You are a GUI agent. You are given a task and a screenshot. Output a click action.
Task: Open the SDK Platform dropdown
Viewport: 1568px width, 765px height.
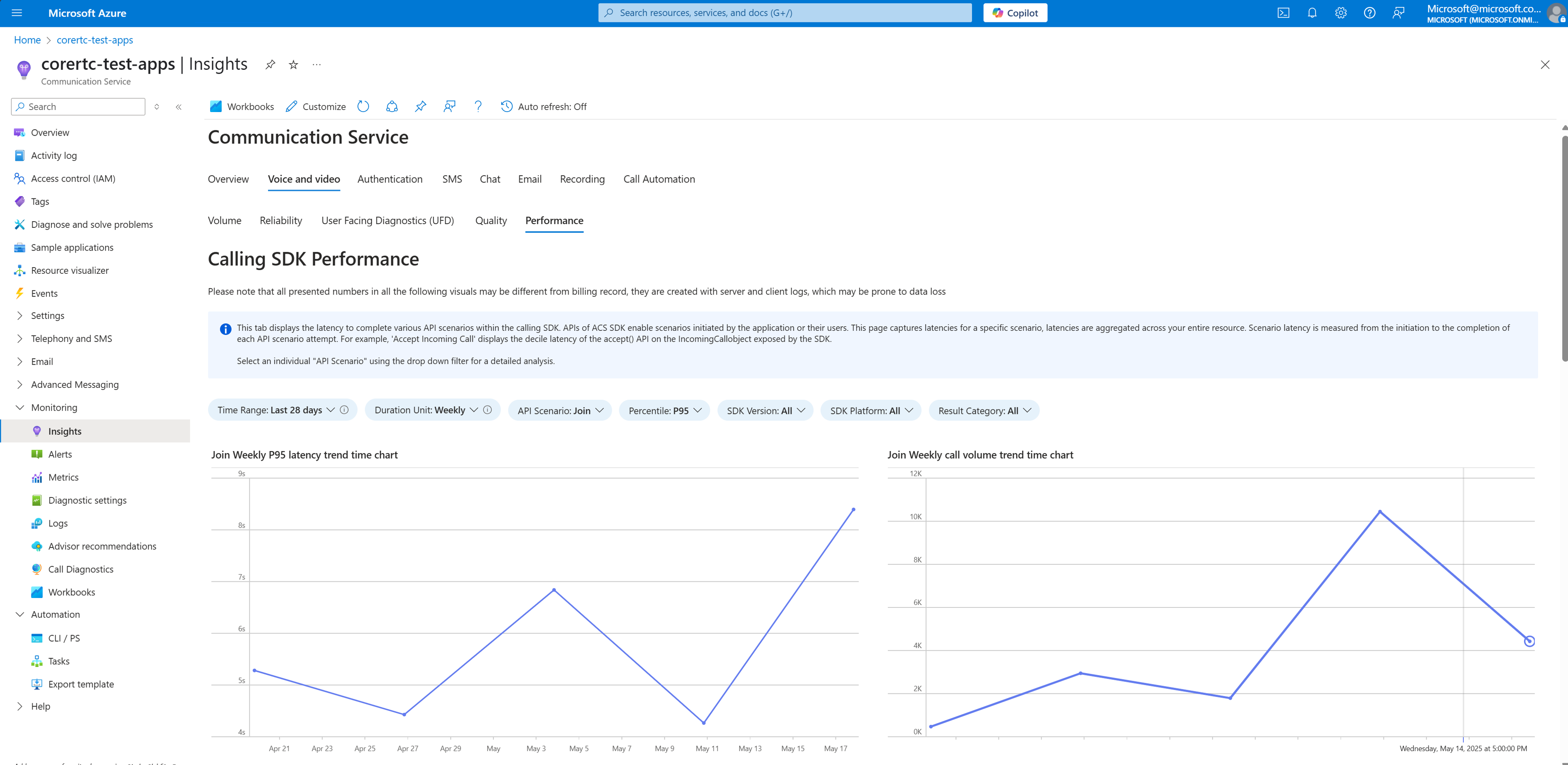(x=871, y=411)
